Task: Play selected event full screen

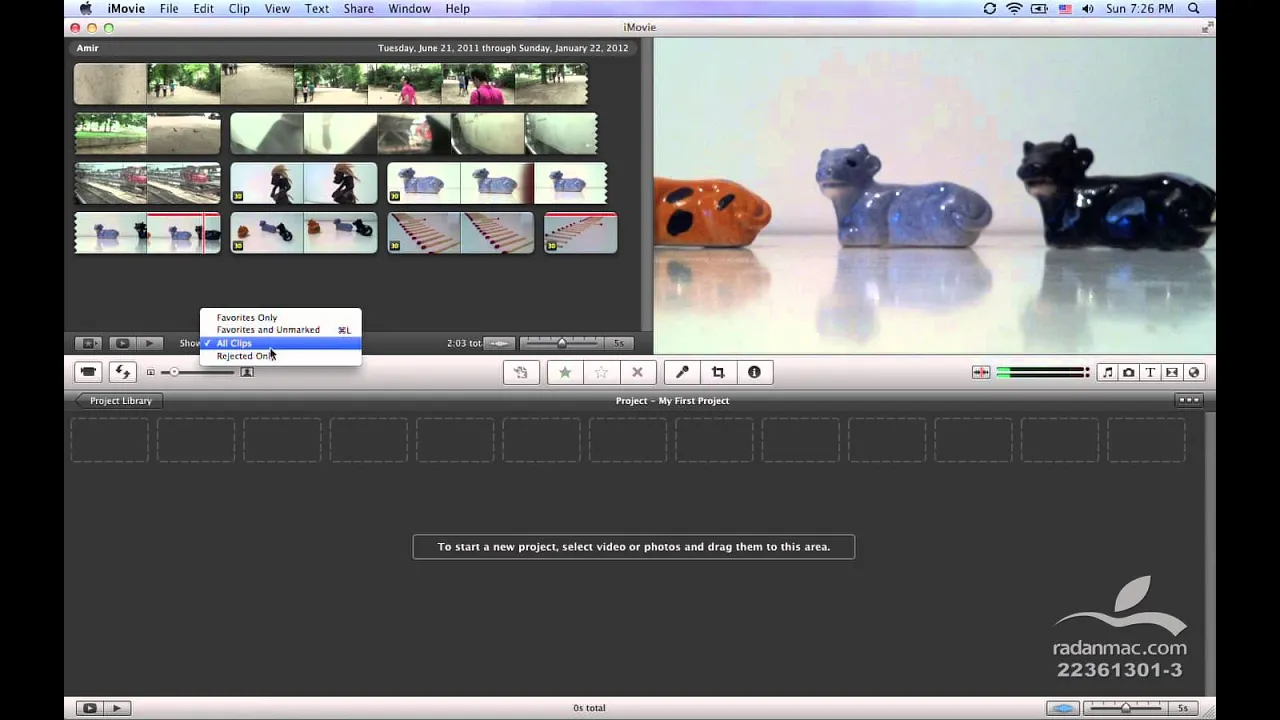Action: click(121, 343)
